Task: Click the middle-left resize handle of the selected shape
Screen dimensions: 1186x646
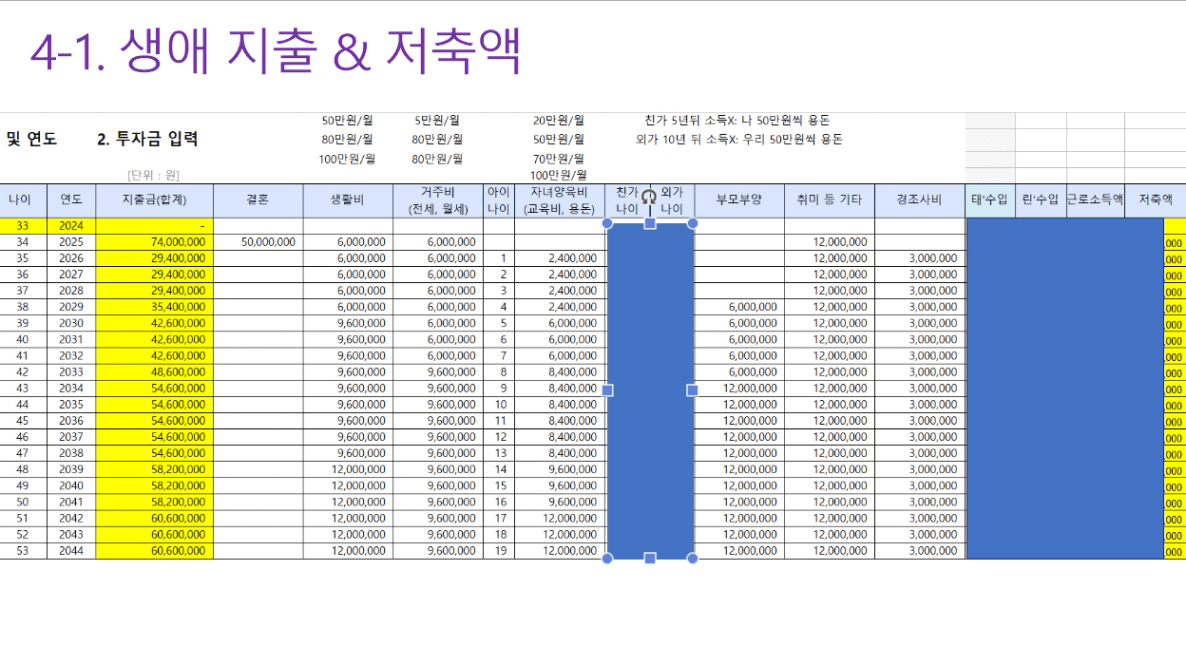Action: click(x=607, y=390)
